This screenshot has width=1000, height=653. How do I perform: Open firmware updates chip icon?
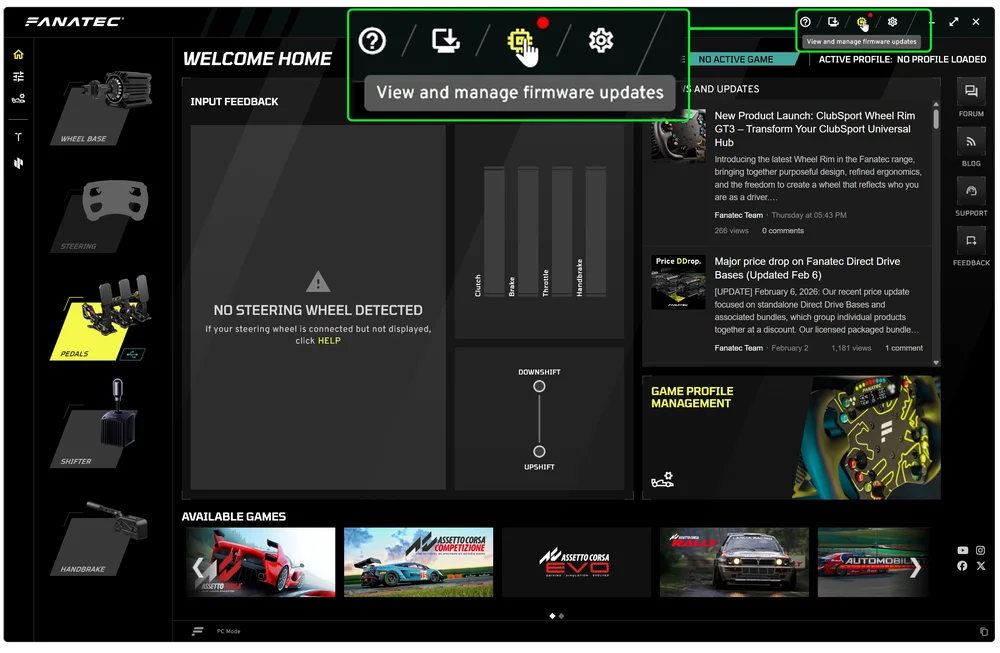coord(862,23)
